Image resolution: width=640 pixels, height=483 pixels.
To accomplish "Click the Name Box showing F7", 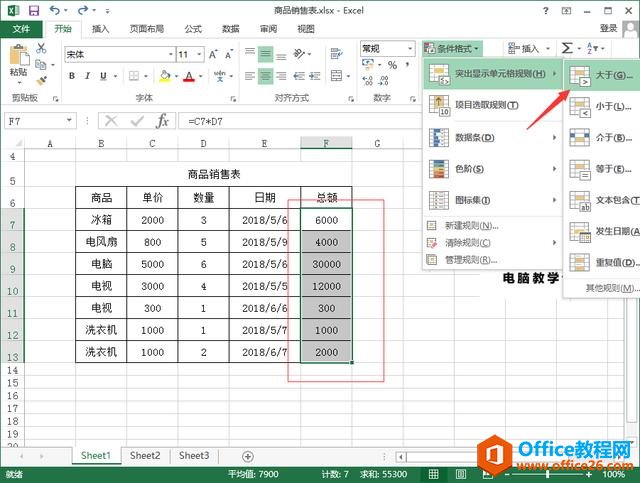I will tap(40, 121).
